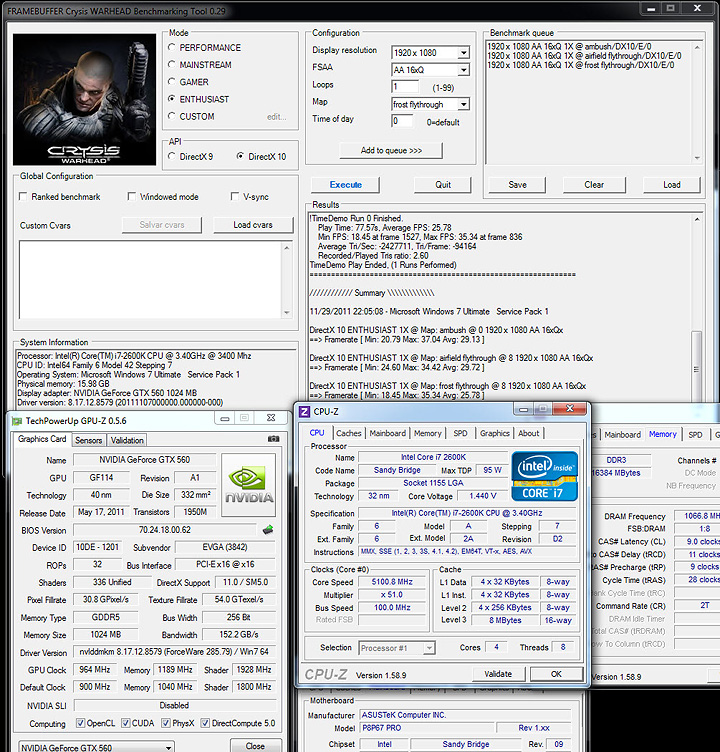Click Validate in CPU-Z
This screenshot has width=720, height=752.
[x=498, y=674]
